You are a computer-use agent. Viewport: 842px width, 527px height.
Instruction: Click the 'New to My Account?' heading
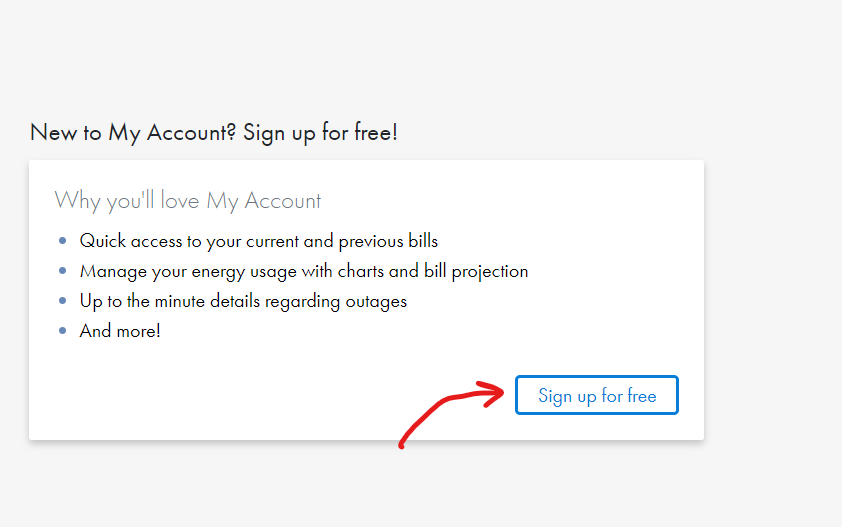(x=134, y=133)
